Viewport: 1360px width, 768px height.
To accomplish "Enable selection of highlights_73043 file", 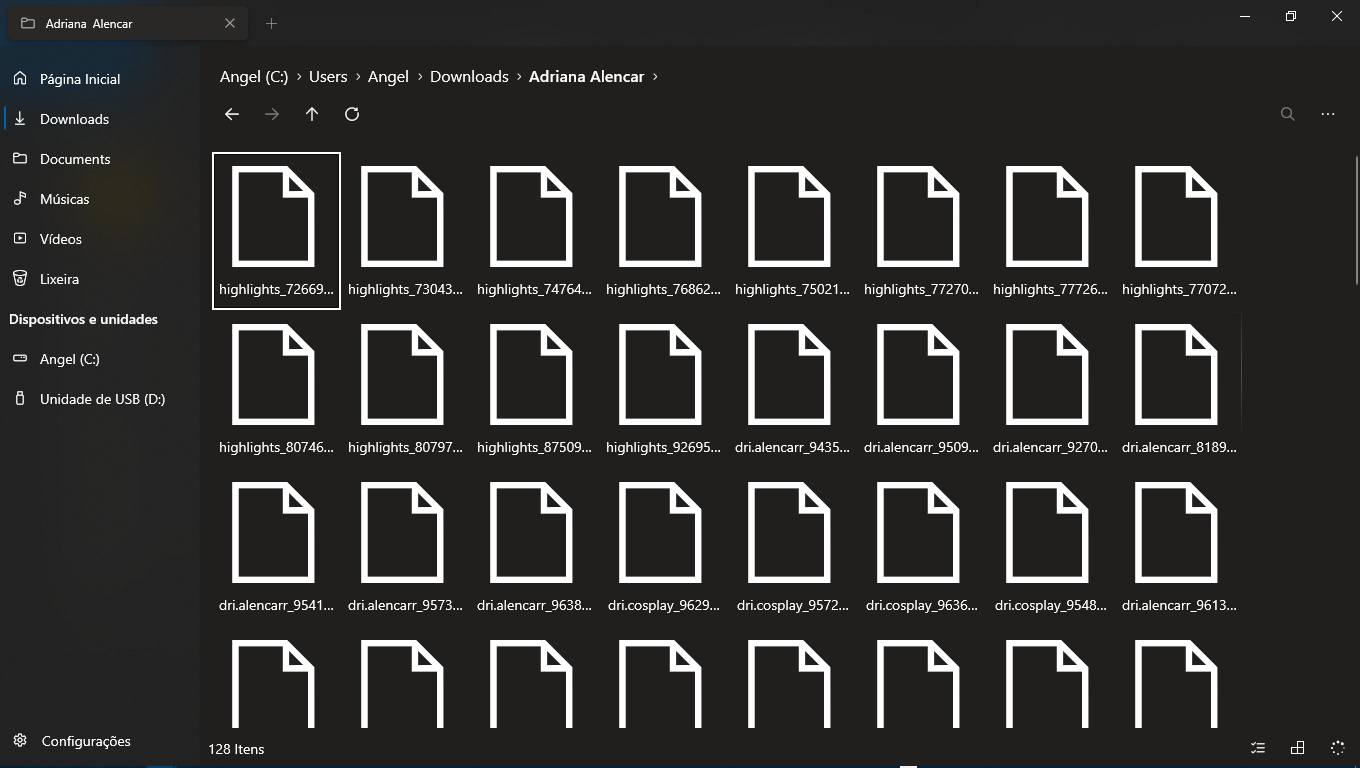I will (404, 230).
